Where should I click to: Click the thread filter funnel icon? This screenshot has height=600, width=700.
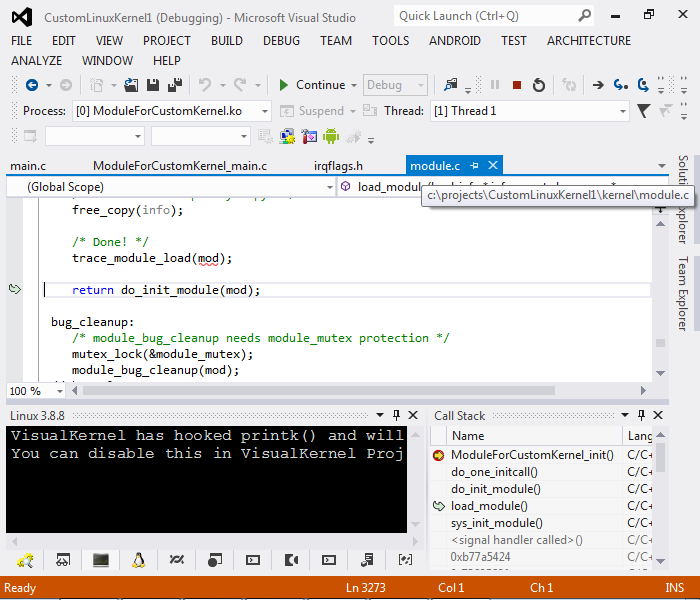click(643, 111)
